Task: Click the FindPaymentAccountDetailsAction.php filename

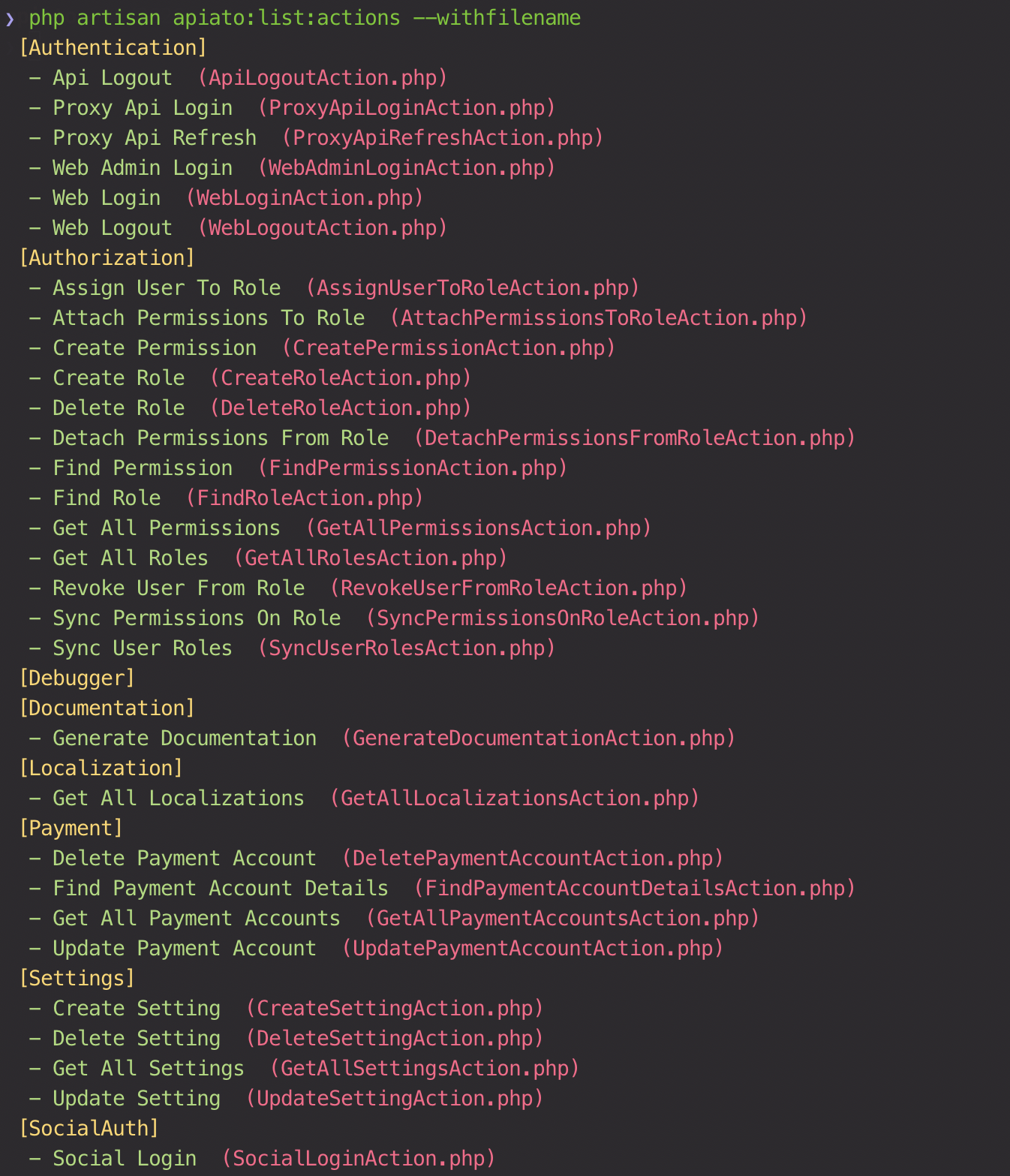Action: pyautogui.click(x=634, y=889)
